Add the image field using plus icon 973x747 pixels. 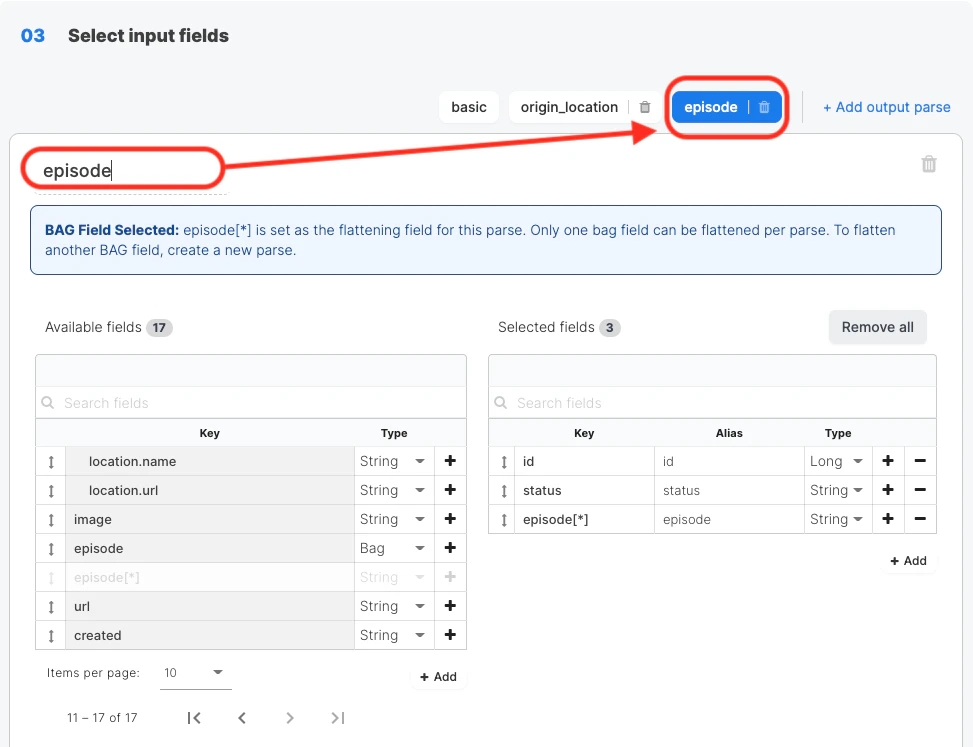pyautogui.click(x=450, y=519)
